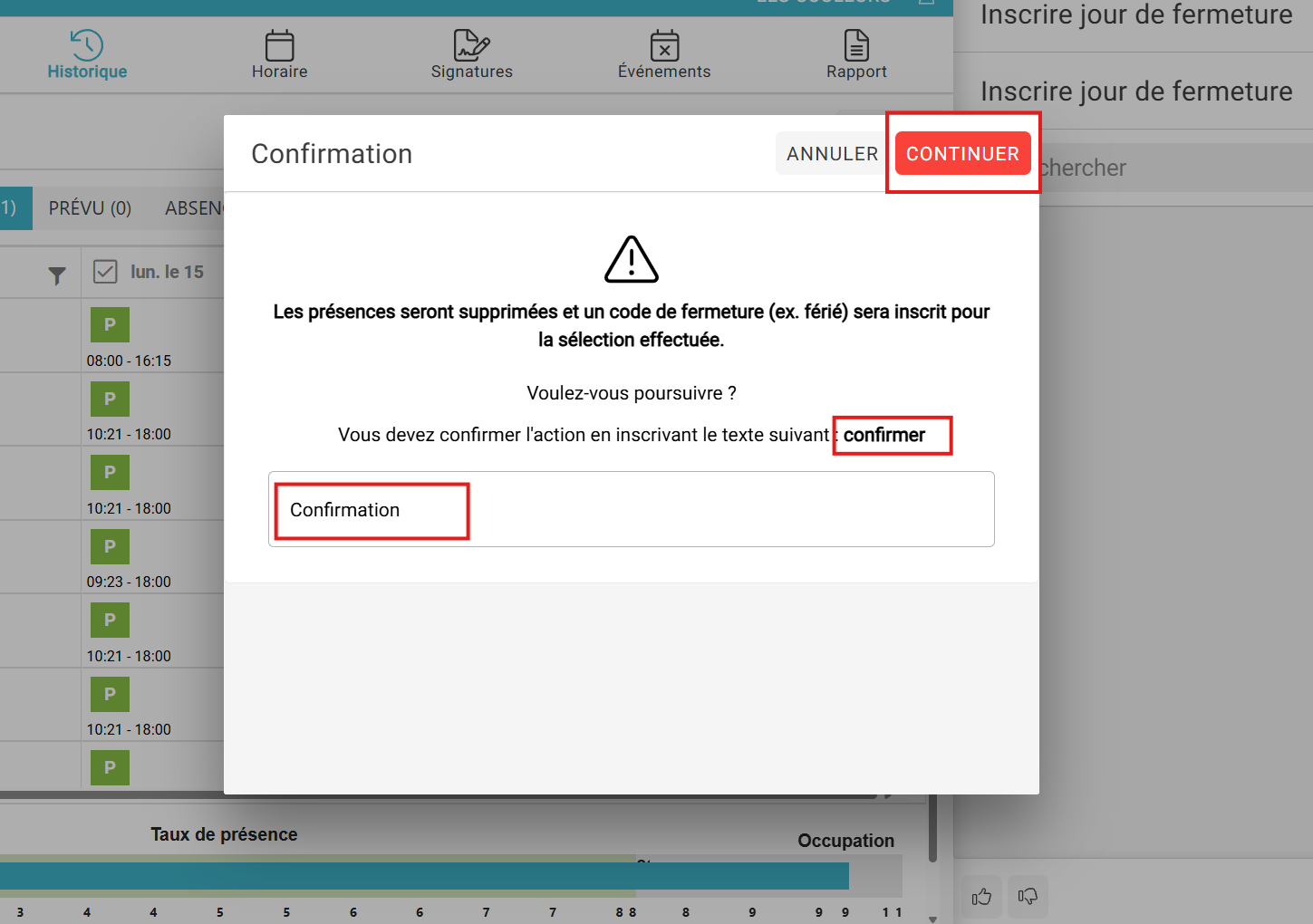Click the CONTINUER button
The height and width of the screenshot is (924, 1313).
[x=962, y=154]
